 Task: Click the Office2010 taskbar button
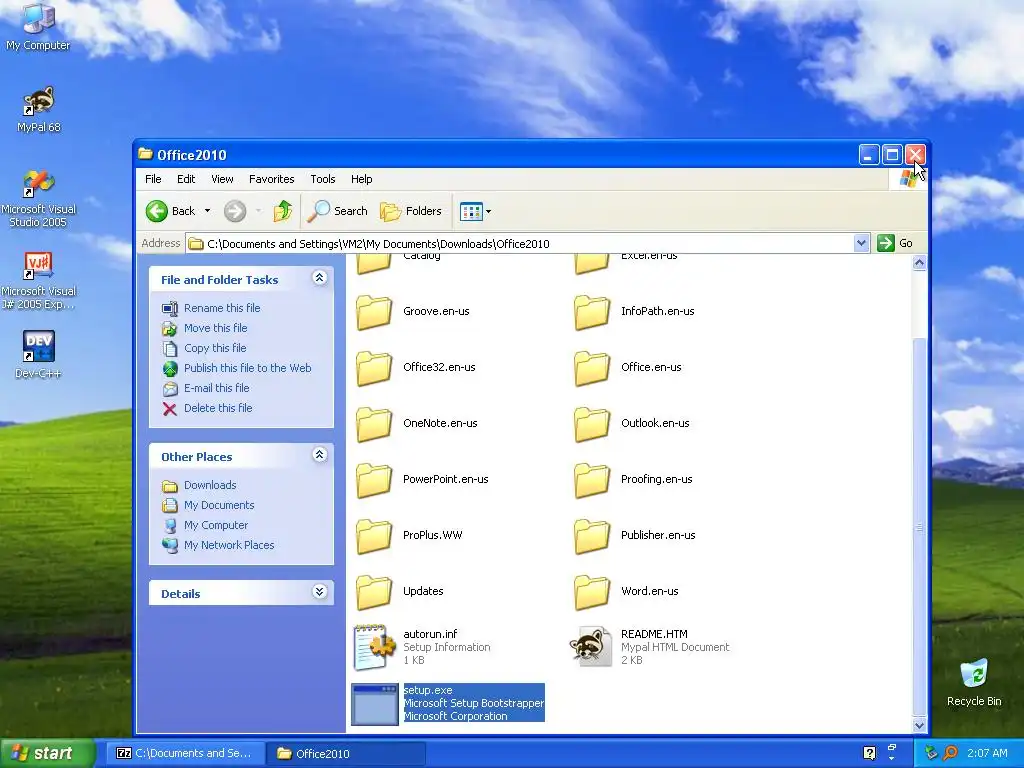(346, 753)
